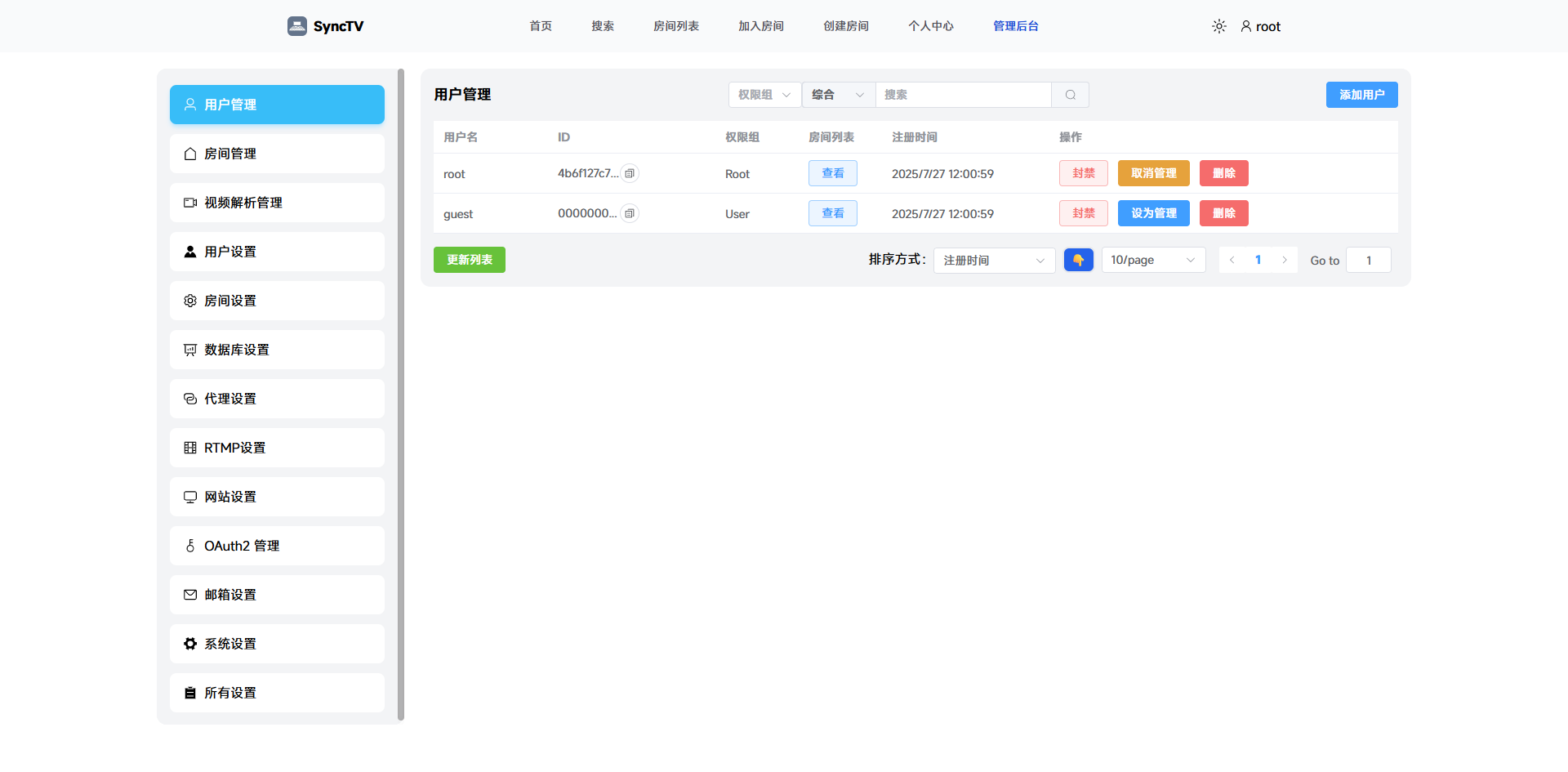This screenshot has width=1568, height=772.
Task: Toggle the light/dark theme sun icon
Action: click(1219, 26)
